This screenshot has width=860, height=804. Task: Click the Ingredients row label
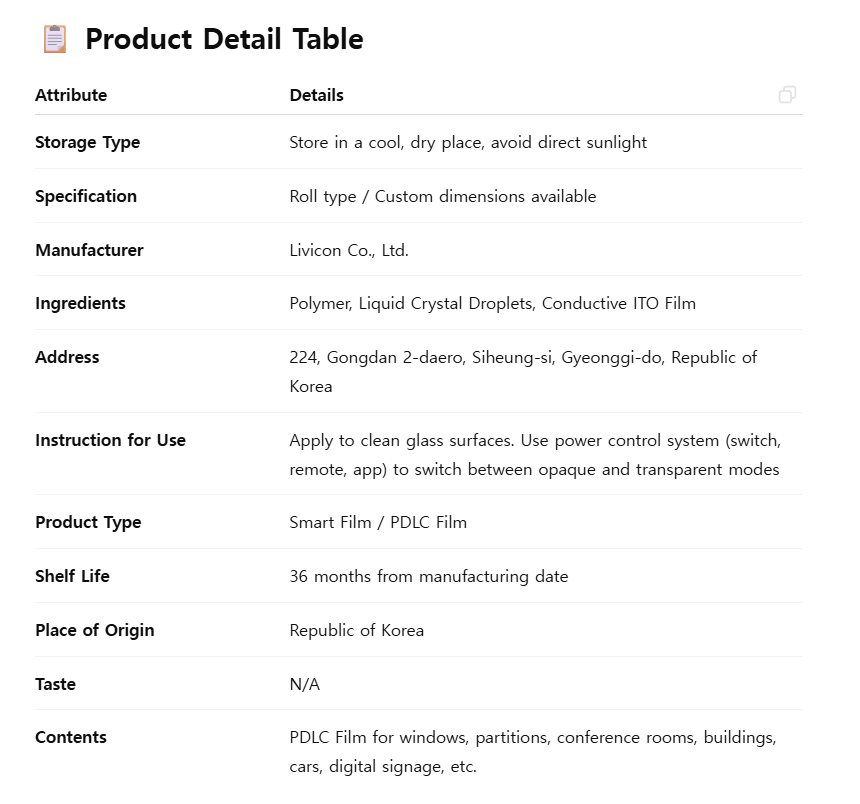[x=81, y=303]
